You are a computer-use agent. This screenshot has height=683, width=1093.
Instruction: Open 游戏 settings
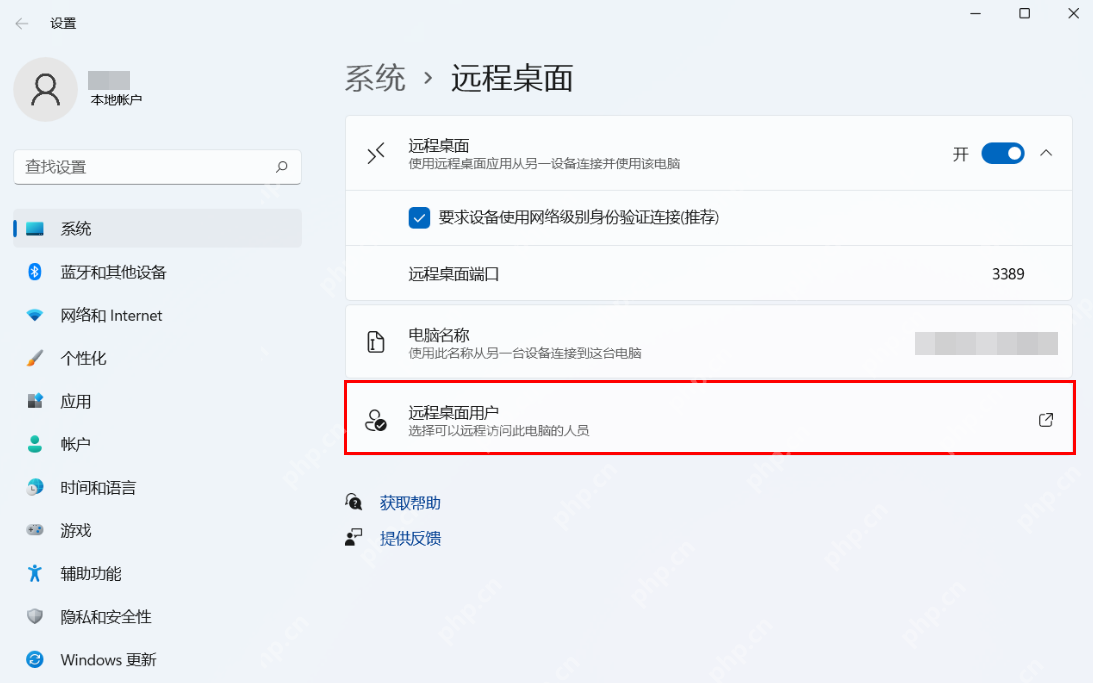pos(158,530)
